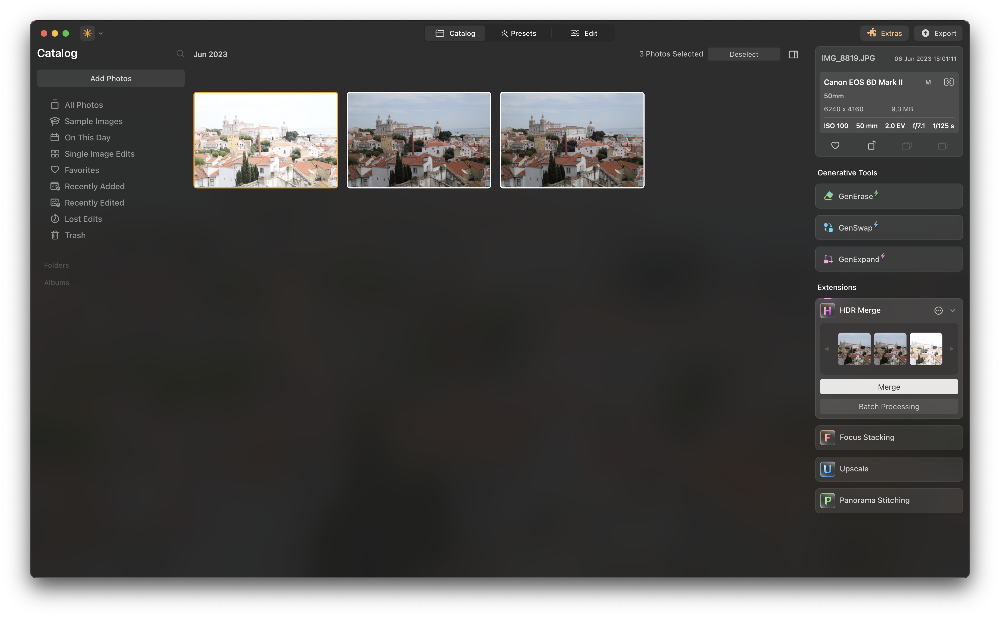This screenshot has width=1000, height=618.
Task: Open the Panorama Stitching extension
Action: pos(888,500)
